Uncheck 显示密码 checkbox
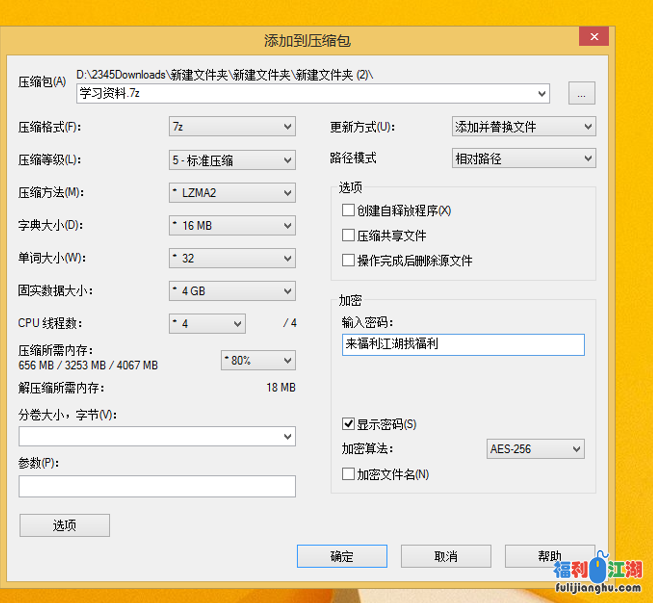The width and height of the screenshot is (653, 603). click(x=349, y=424)
